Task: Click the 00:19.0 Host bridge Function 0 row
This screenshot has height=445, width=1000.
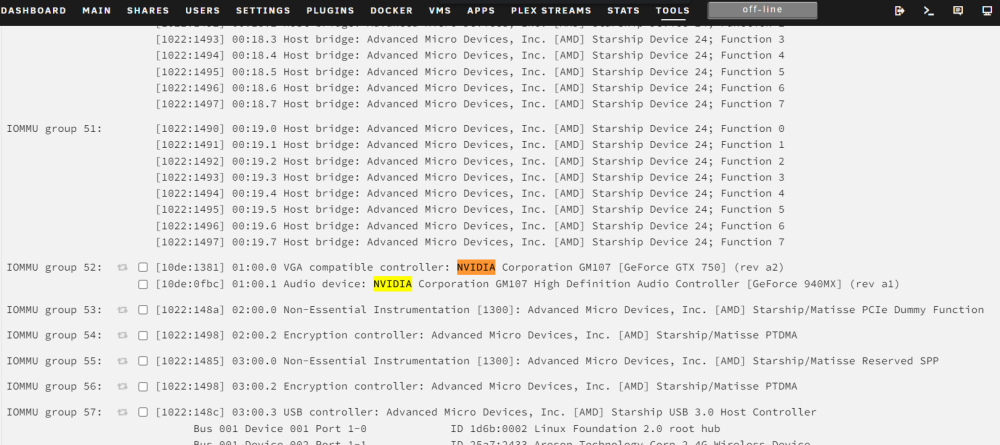Action: pos(470,129)
